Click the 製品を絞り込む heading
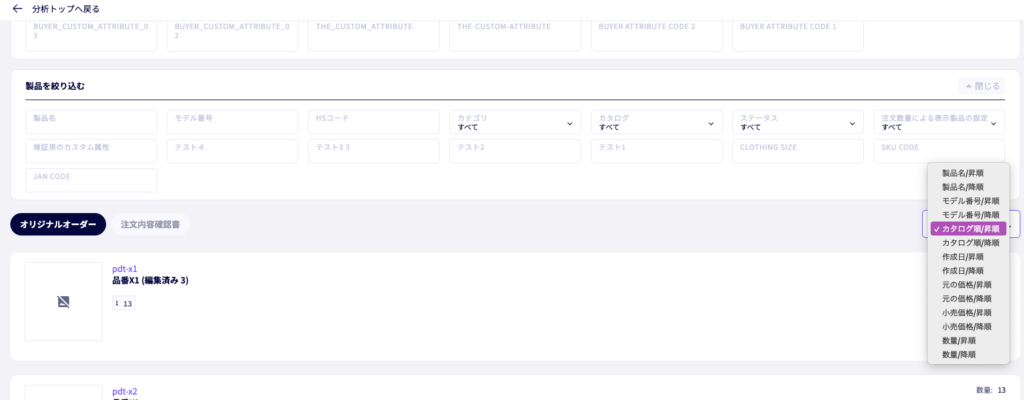The image size is (1024, 400). [x=55, y=86]
